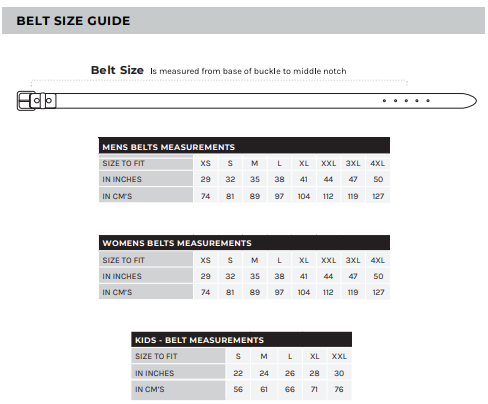488x404 pixels.
Task: Click the 38 inches cell in mens table
Action: pos(279,179)
